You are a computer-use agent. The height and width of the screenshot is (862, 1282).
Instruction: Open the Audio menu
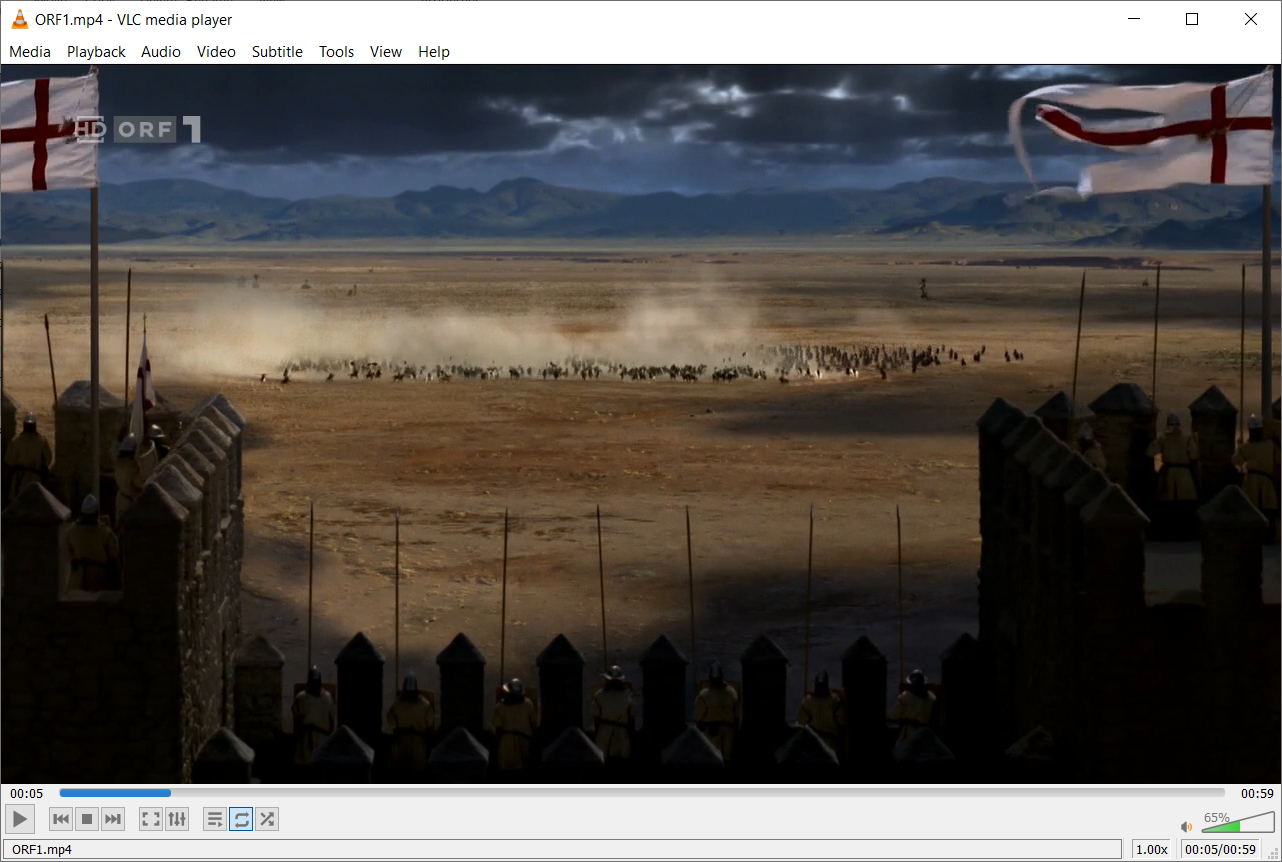[161, 52]
